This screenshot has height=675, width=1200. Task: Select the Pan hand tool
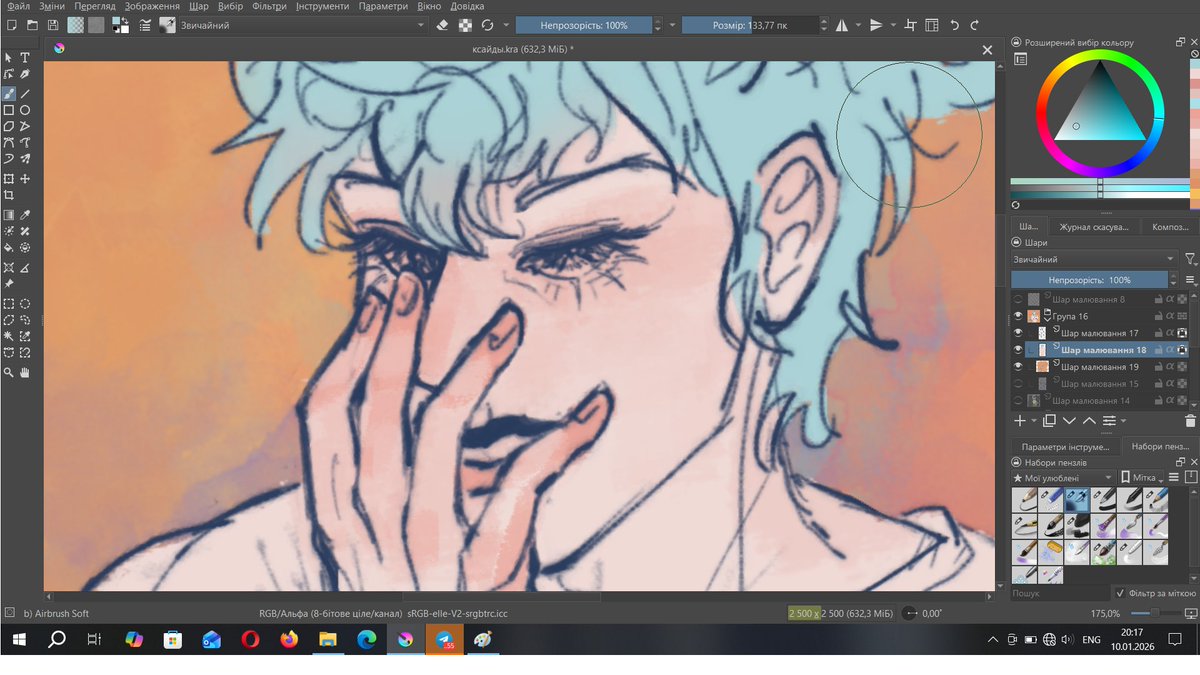(25, 372)
